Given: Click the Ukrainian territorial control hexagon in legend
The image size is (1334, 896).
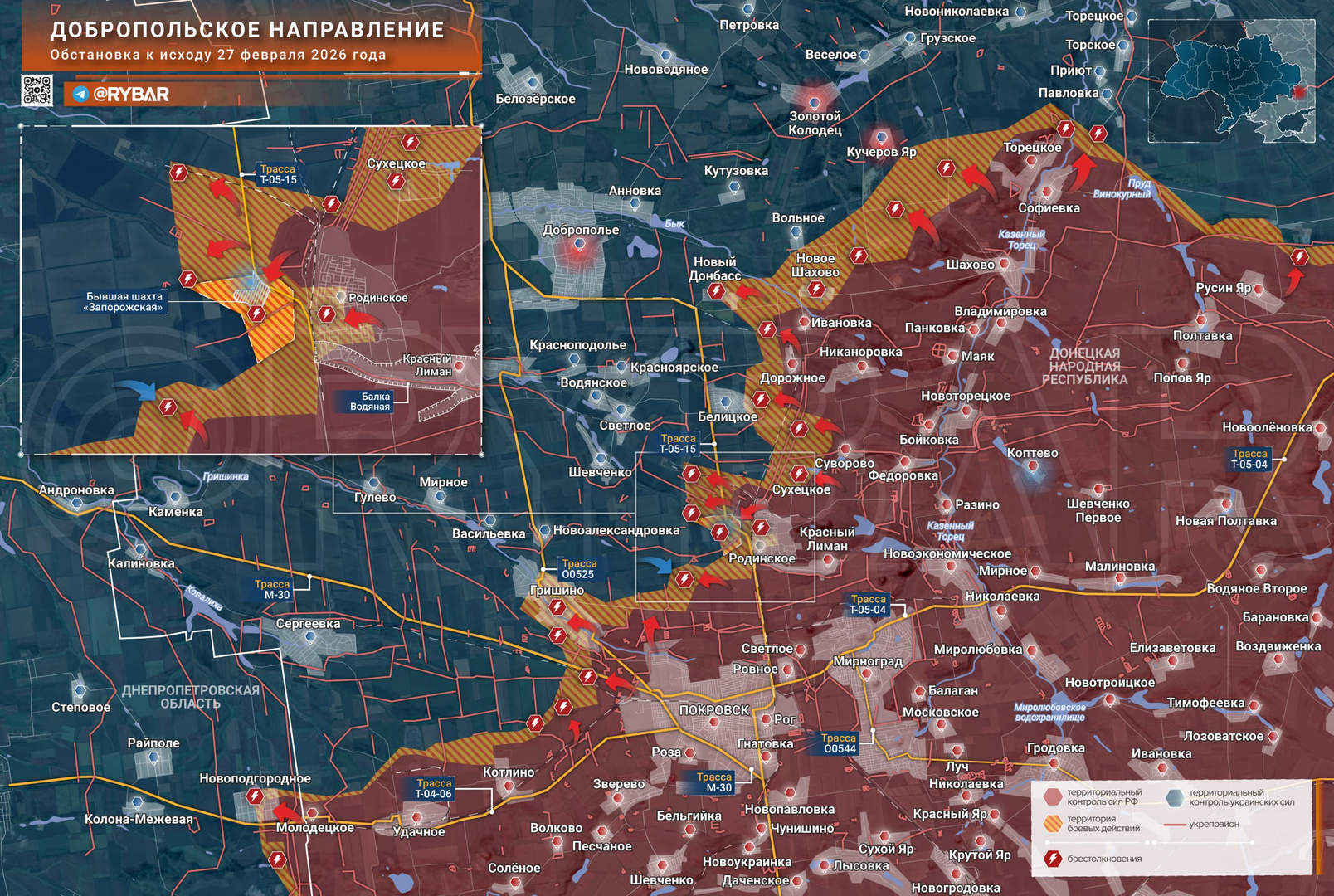Looking at the screenshot, I should (1174, 797).
